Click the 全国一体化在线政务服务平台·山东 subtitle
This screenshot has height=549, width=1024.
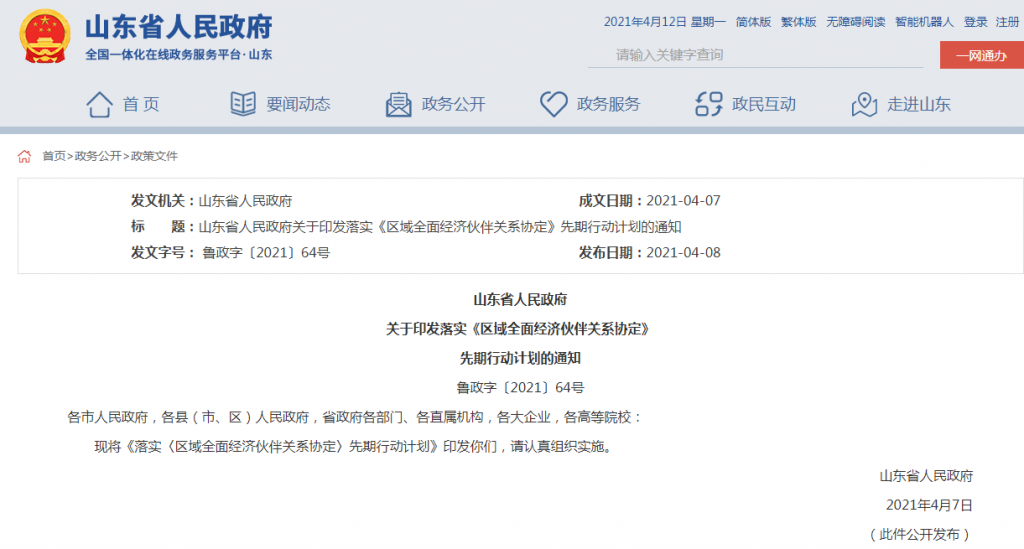tap(179, 55)
